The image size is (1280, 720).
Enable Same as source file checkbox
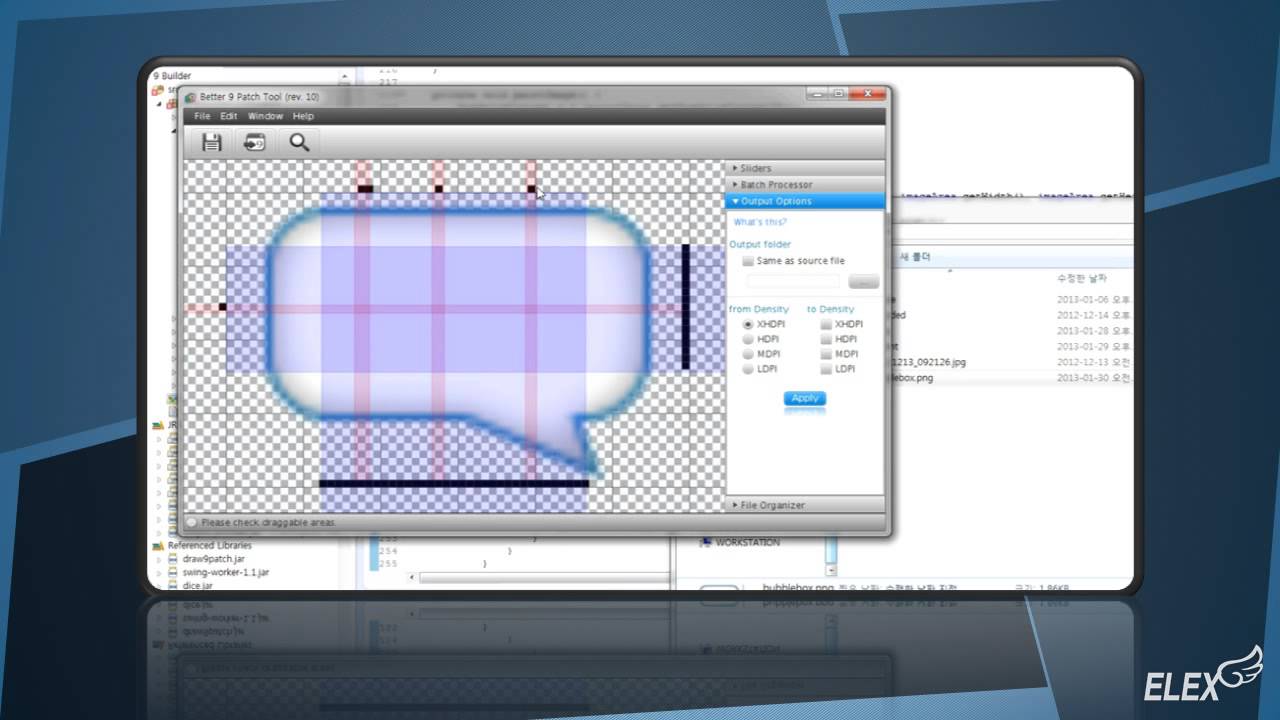[x=748, y=261]
